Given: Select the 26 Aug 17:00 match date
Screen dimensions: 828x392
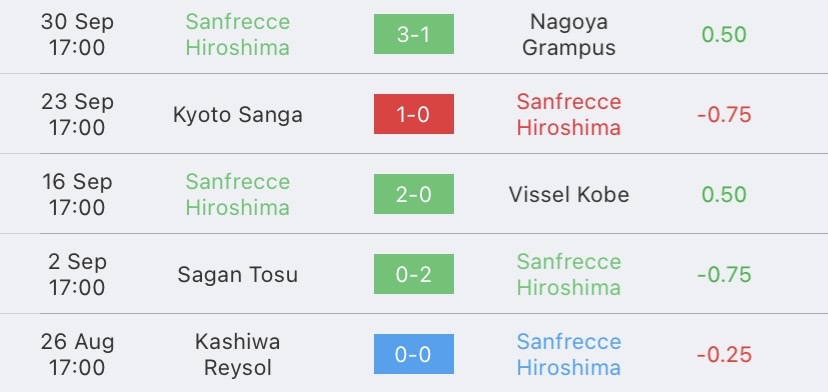Looking at the screenshot, I should [77, 354].
